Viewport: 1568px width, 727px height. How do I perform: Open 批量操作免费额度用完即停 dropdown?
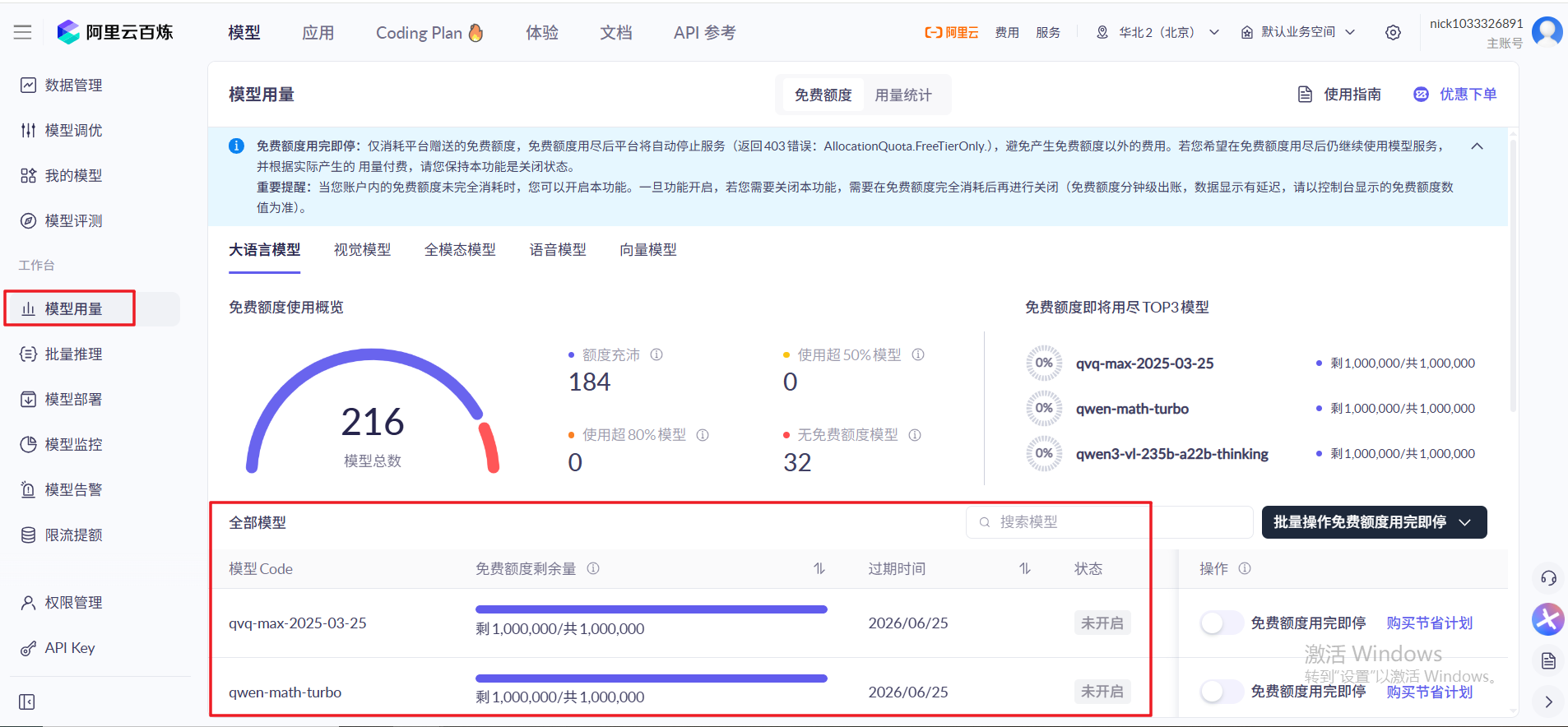point(1374,522)
